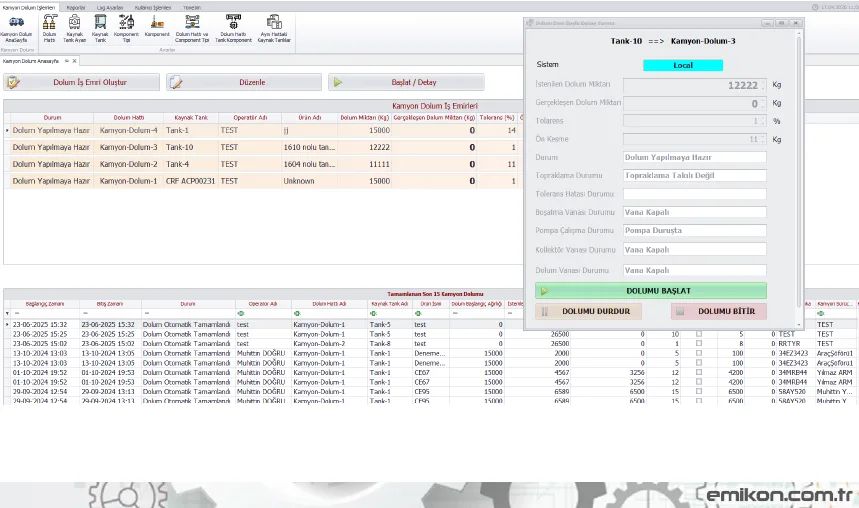Click the stop square icon on DOLUMU BİTİR
This screenshot has width=859, height=508.
680,311
